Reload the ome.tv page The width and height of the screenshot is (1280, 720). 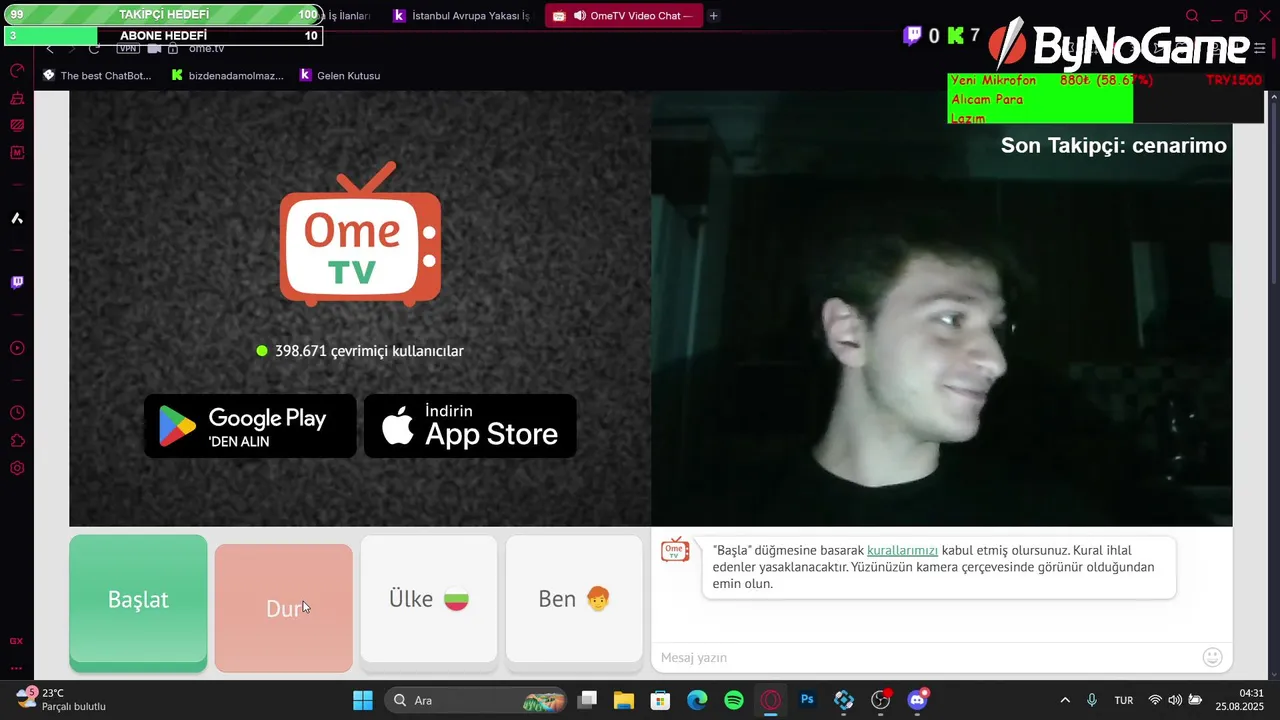pyautogui.click(x=94, y=48)
